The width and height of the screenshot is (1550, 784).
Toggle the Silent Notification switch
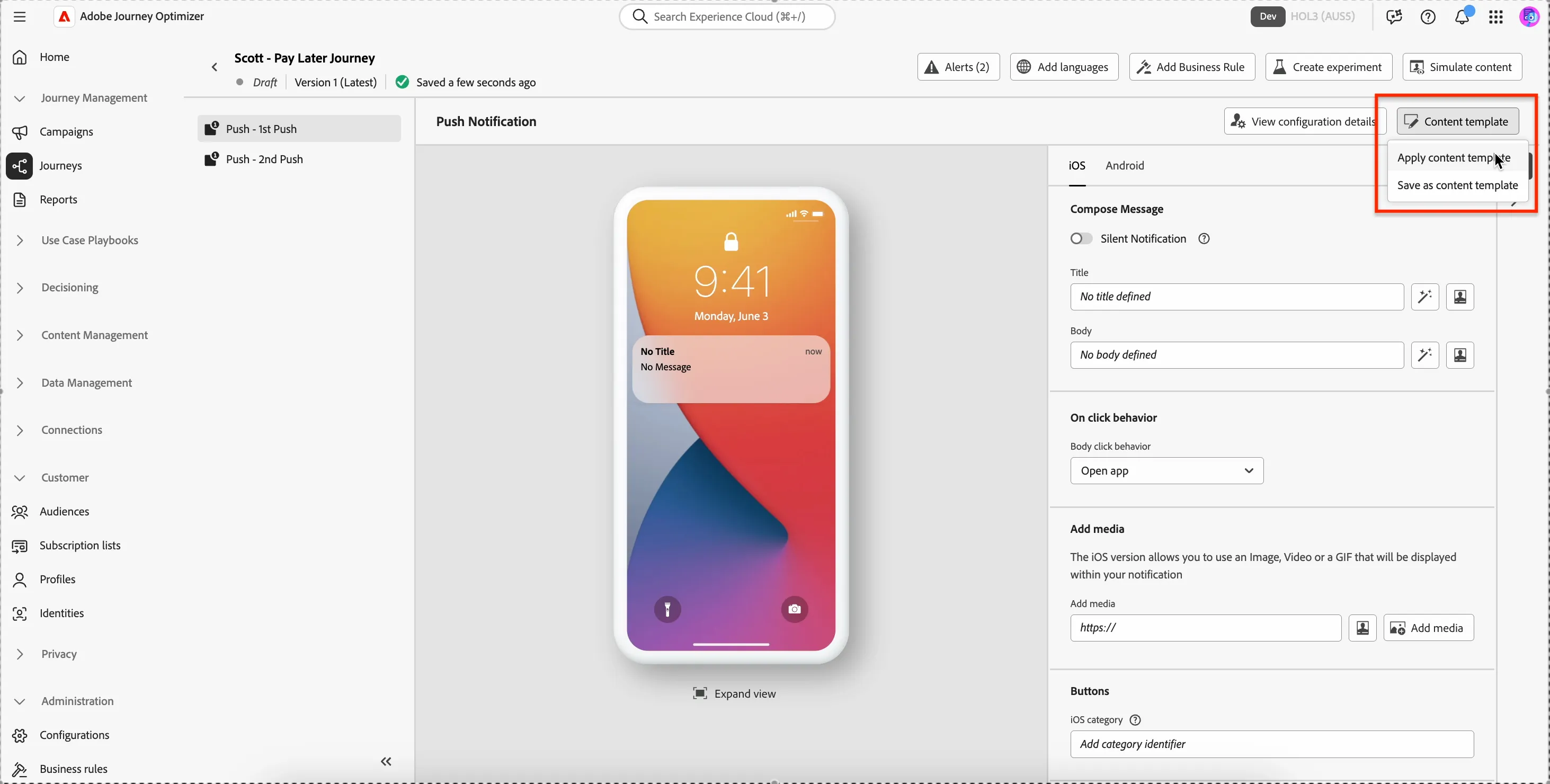(1081, 239)
